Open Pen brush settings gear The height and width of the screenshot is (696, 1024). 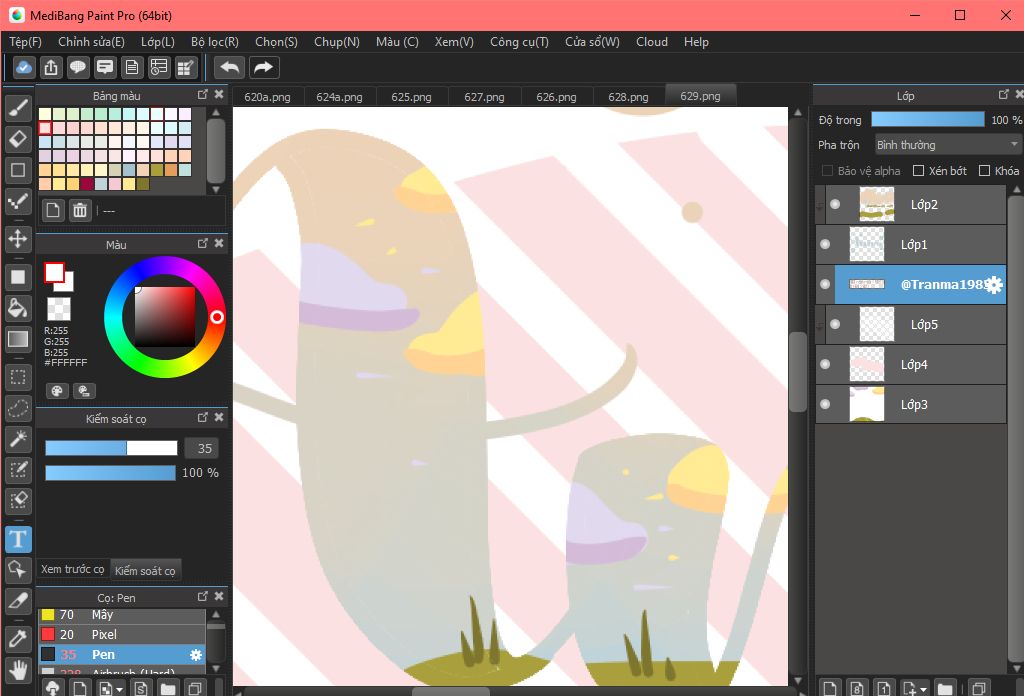(x=195, y=655)
